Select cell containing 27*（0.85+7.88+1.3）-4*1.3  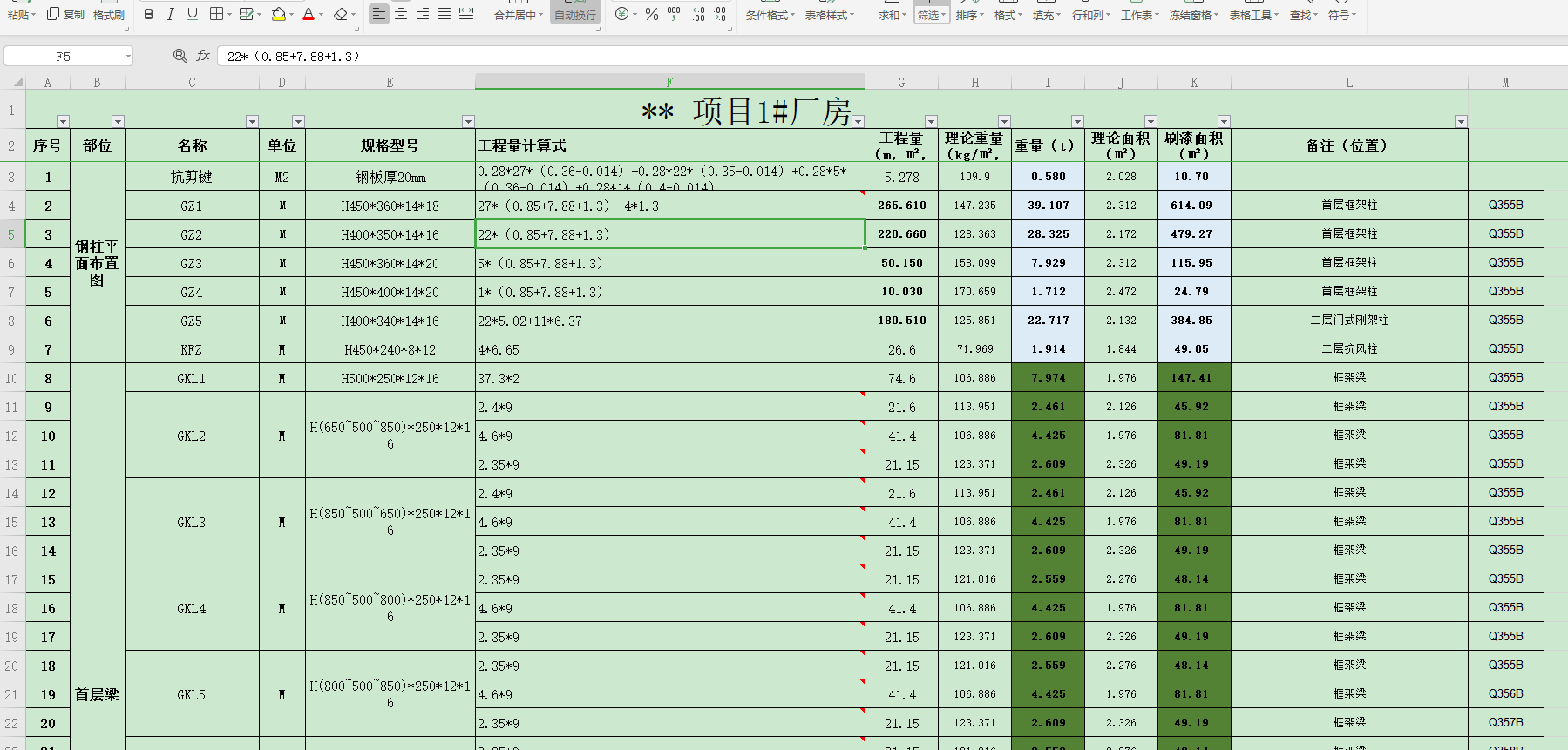[669, 206]
